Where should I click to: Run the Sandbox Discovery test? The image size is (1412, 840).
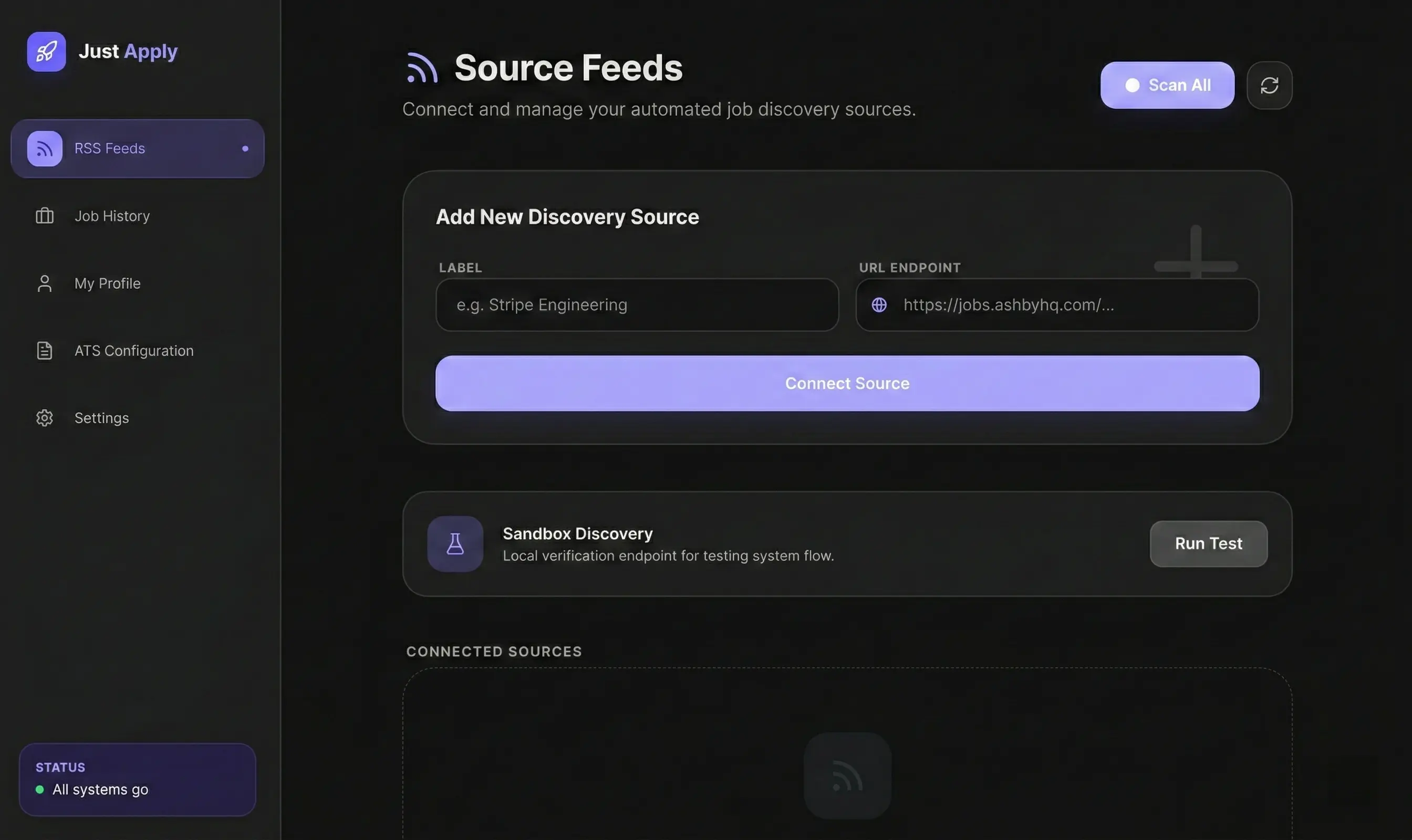coord(1208,543)
